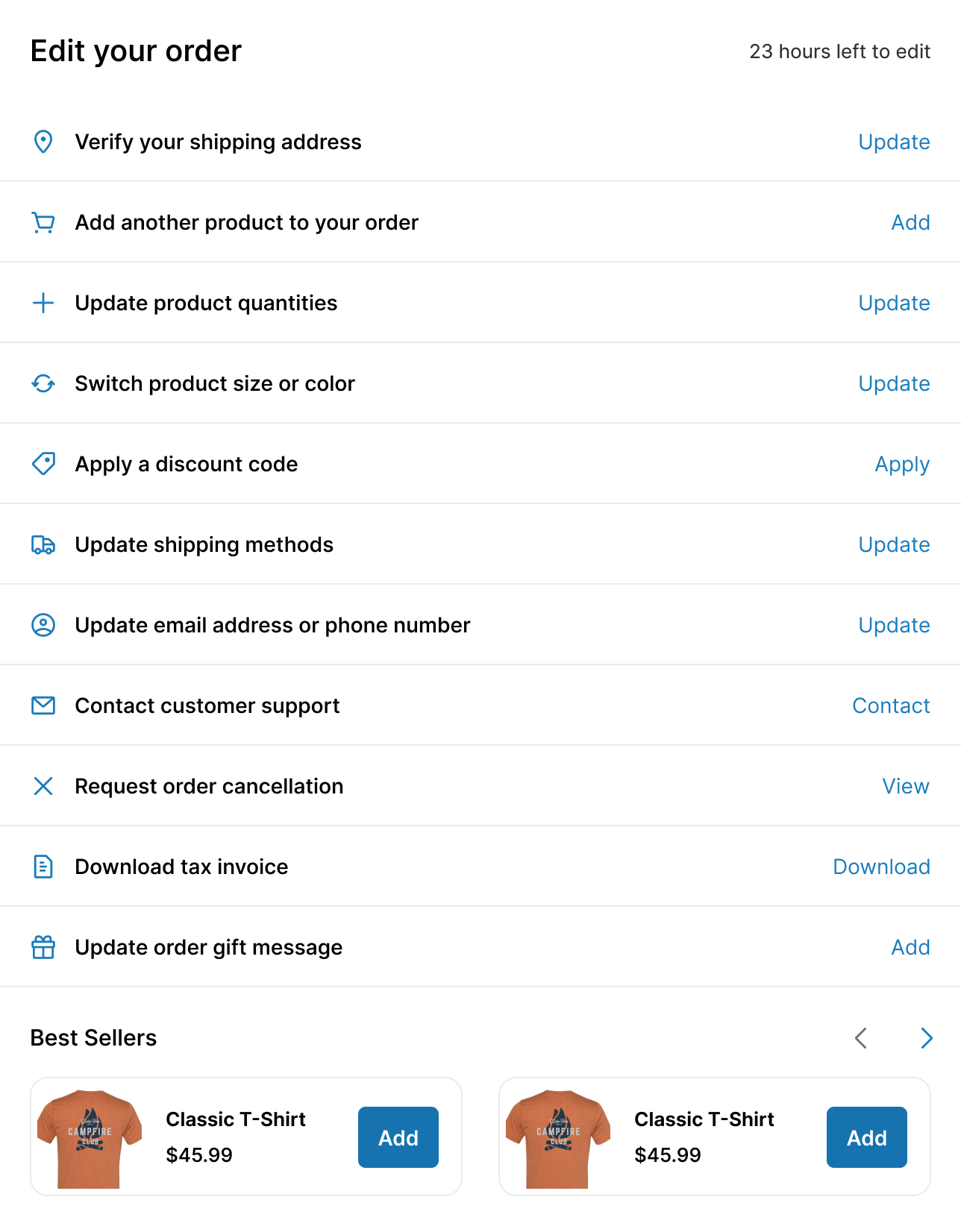
Task: Click the X icon for order cancellation
Action: coord(43,786)
